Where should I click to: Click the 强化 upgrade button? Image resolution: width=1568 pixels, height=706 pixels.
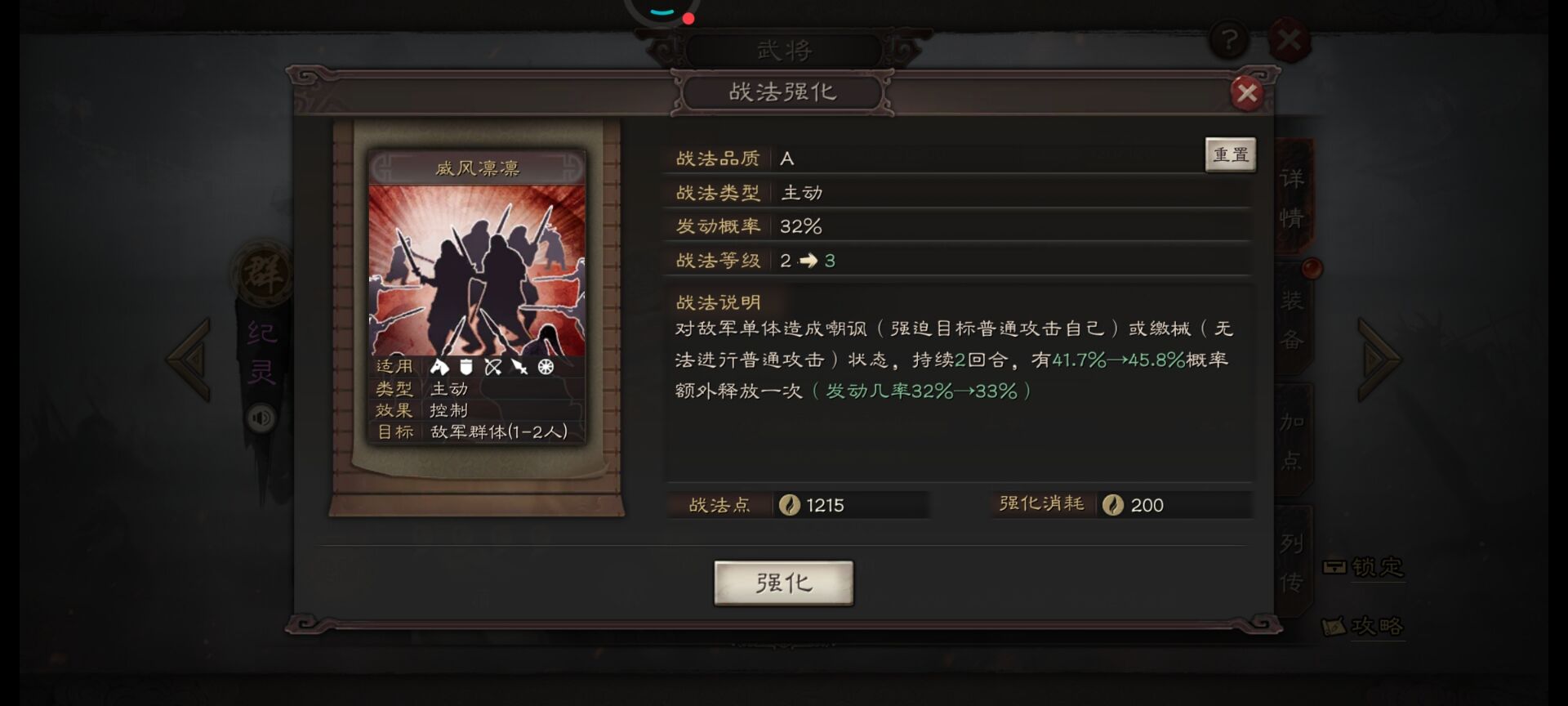click(783, 583)
